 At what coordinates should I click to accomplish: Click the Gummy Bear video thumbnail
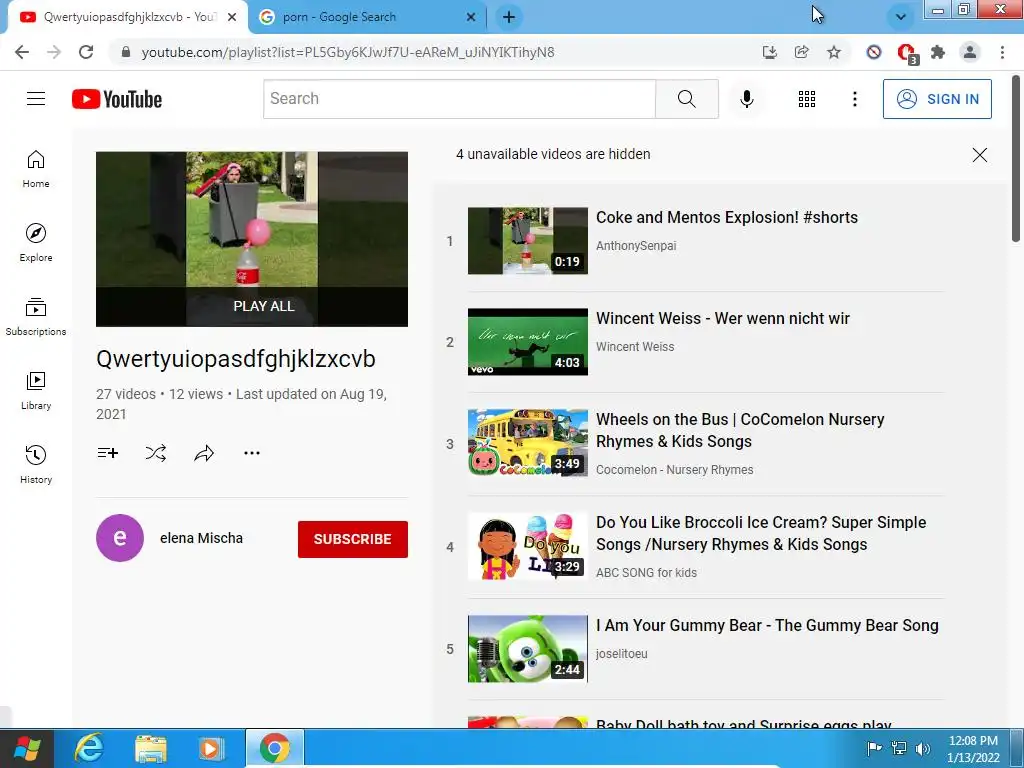pyautogui.click(x=528, y=649)
